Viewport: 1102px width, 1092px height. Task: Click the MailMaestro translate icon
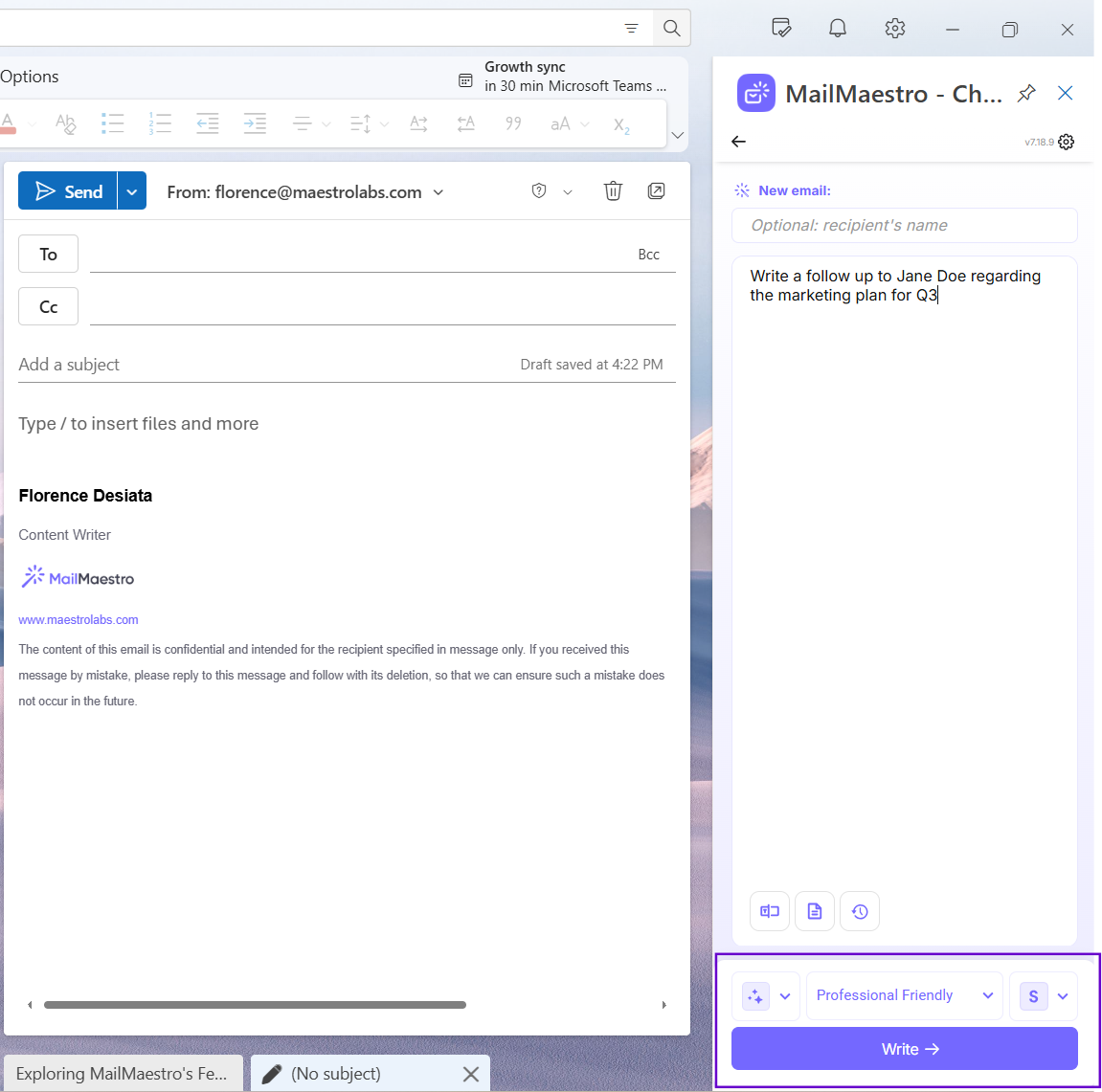770,911
